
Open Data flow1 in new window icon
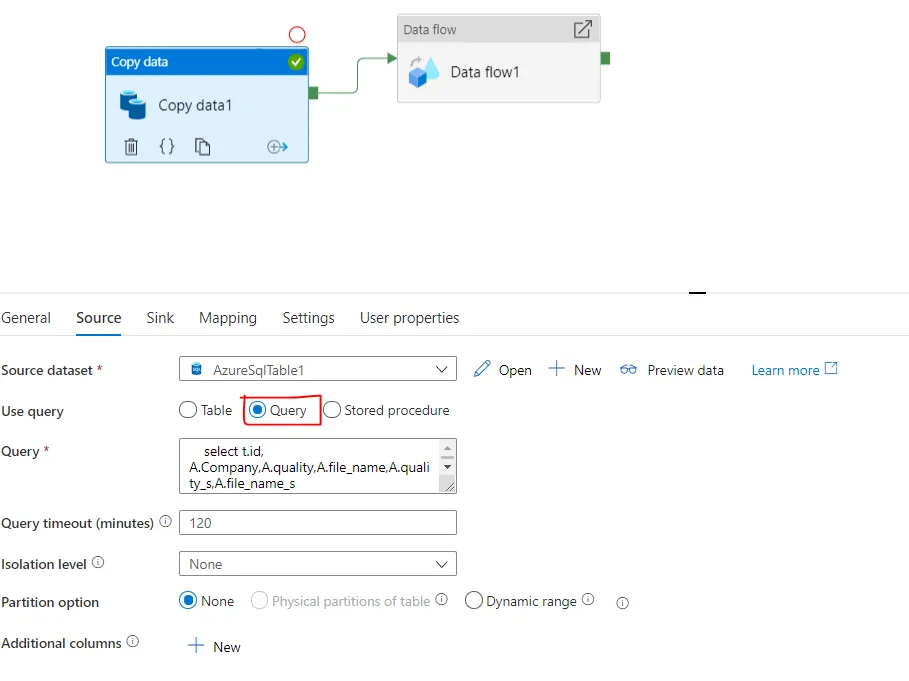583,29
